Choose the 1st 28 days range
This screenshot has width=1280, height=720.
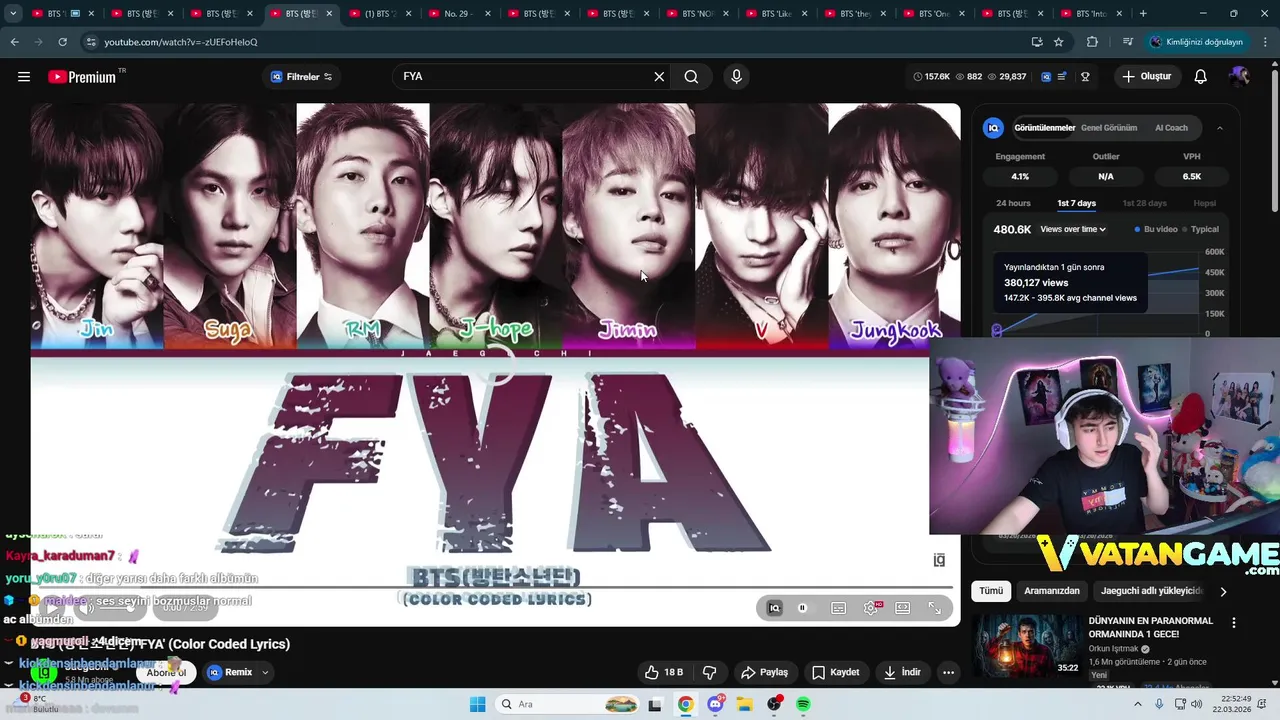click(1144, 203)
